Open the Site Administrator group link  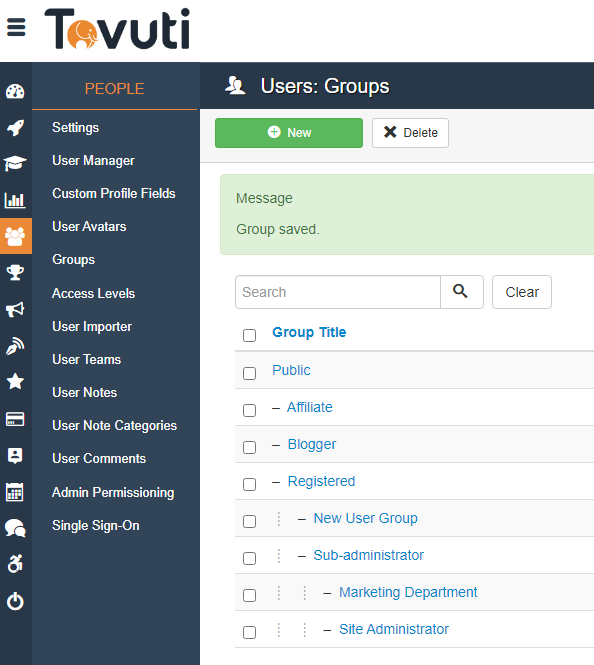(393, 629)
